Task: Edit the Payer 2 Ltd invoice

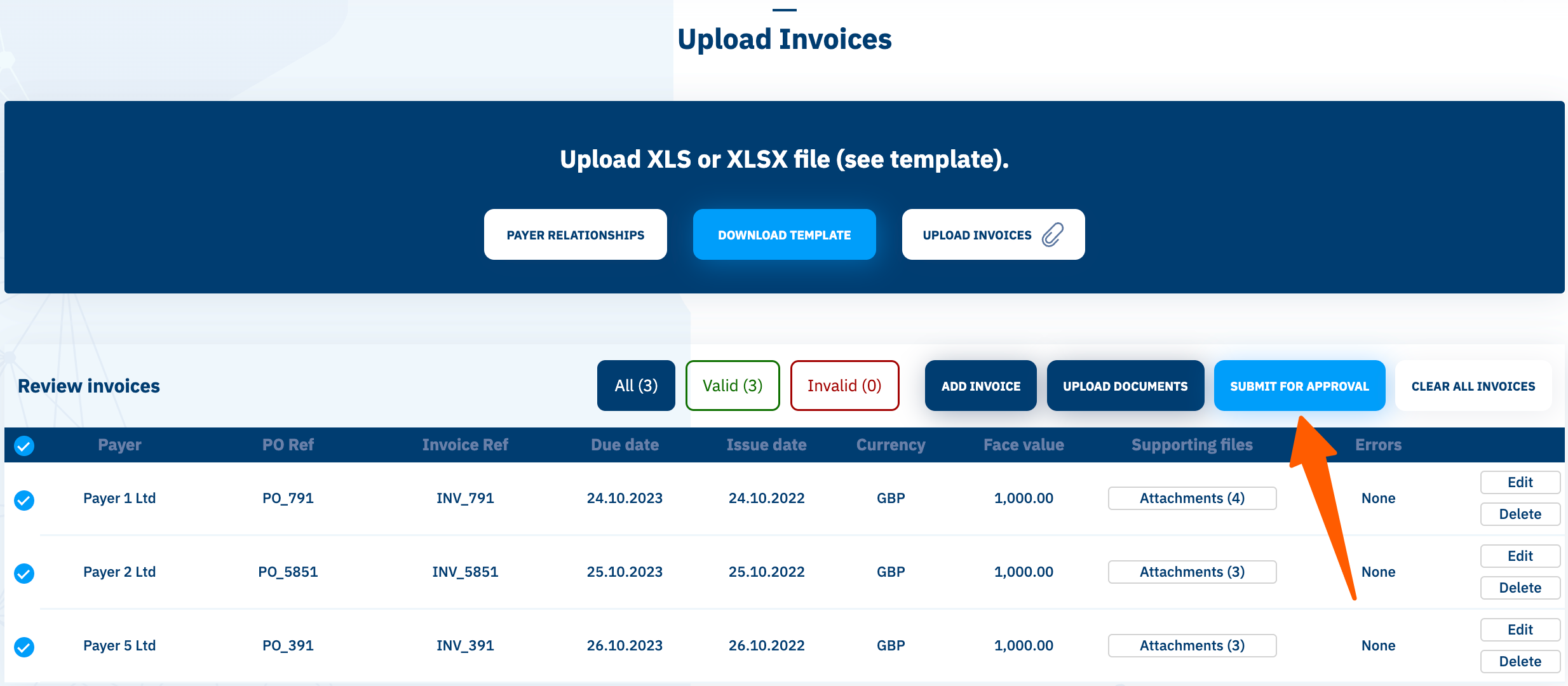Action: tap(1520, 556)
